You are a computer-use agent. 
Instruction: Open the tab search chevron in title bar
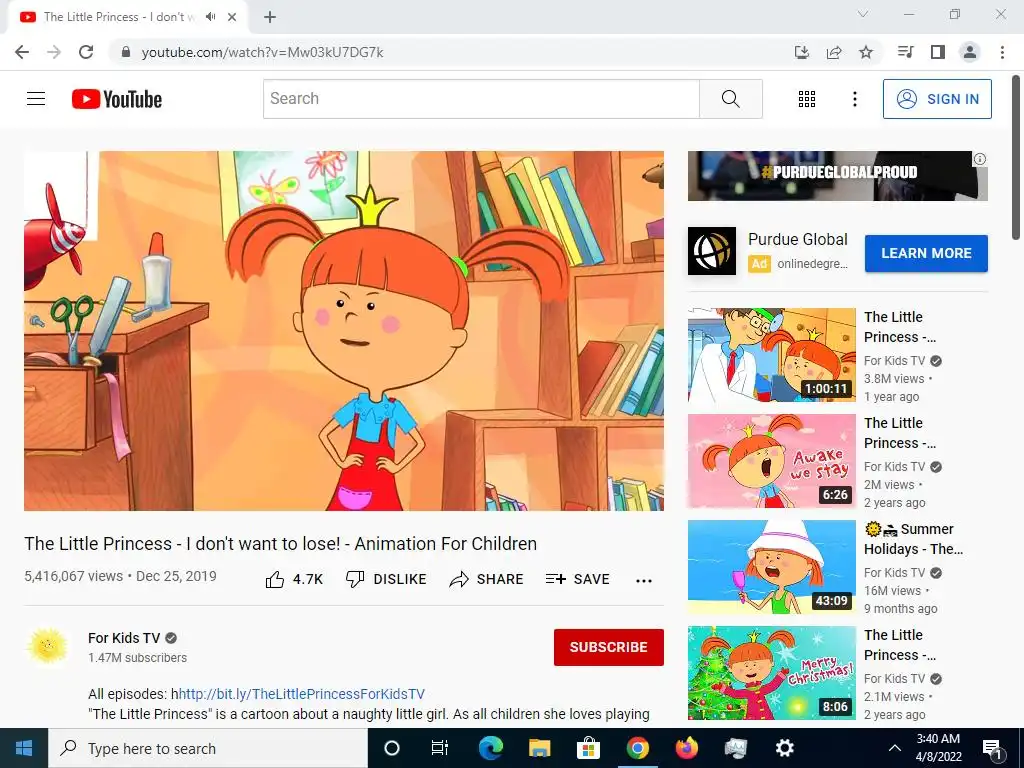[863, 14]
